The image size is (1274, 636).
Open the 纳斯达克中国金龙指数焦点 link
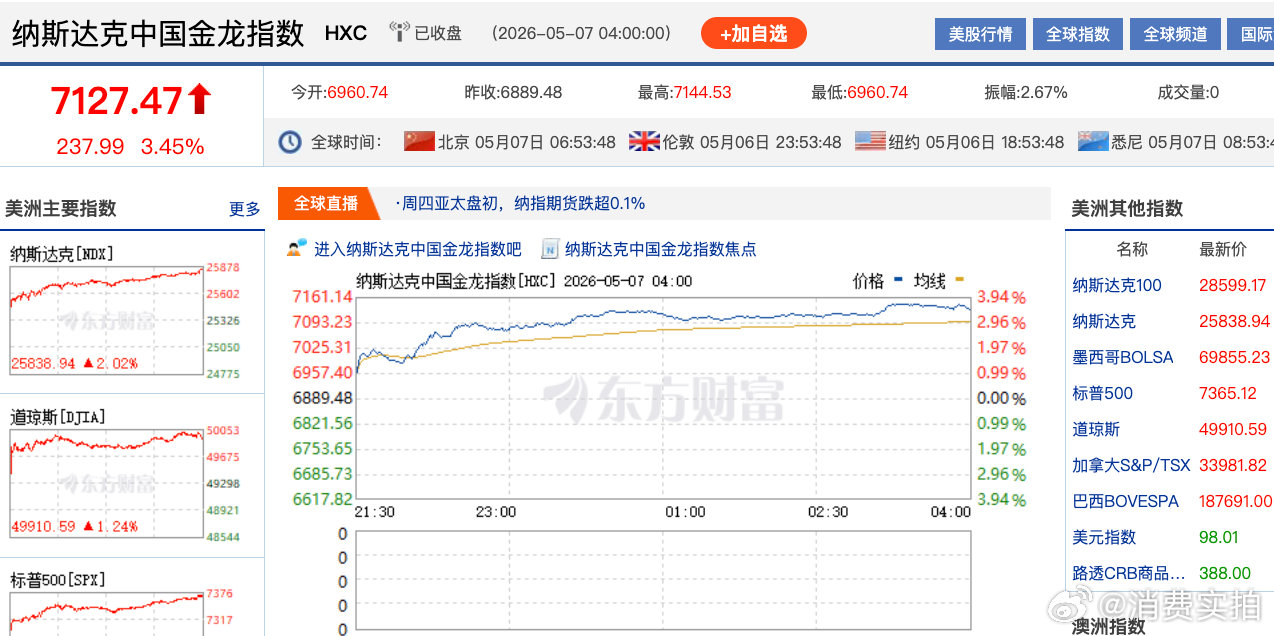click(661, 249)
